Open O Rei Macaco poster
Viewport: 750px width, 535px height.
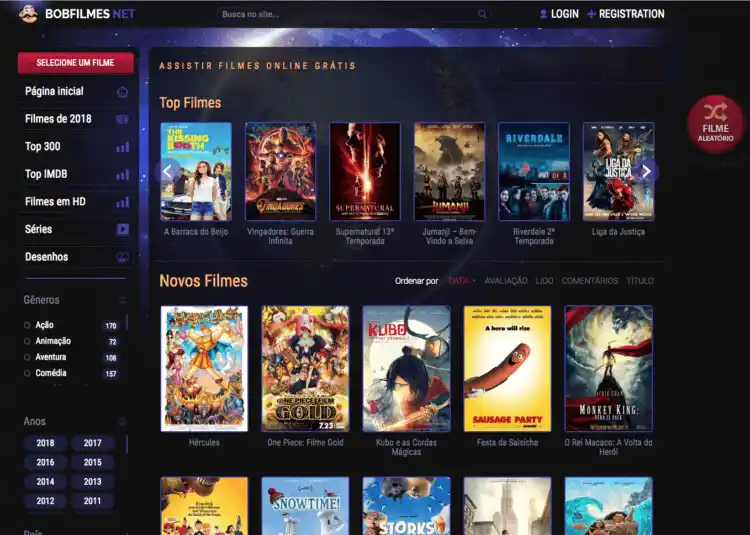click(x=608, y=369)
